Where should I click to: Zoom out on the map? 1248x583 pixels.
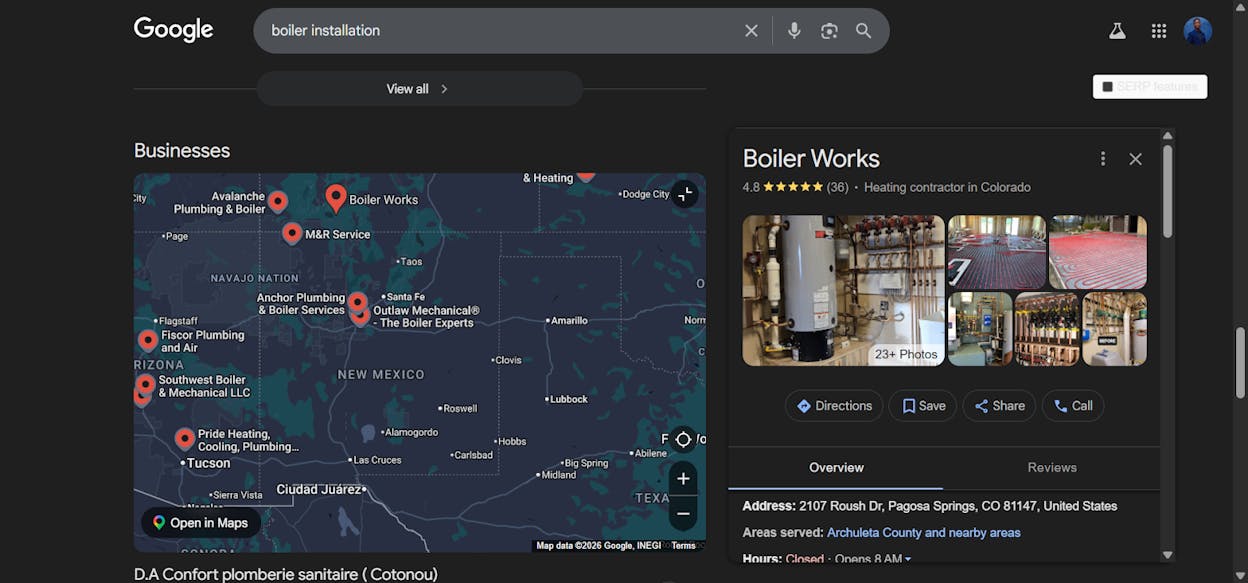(x=683, y=514)
